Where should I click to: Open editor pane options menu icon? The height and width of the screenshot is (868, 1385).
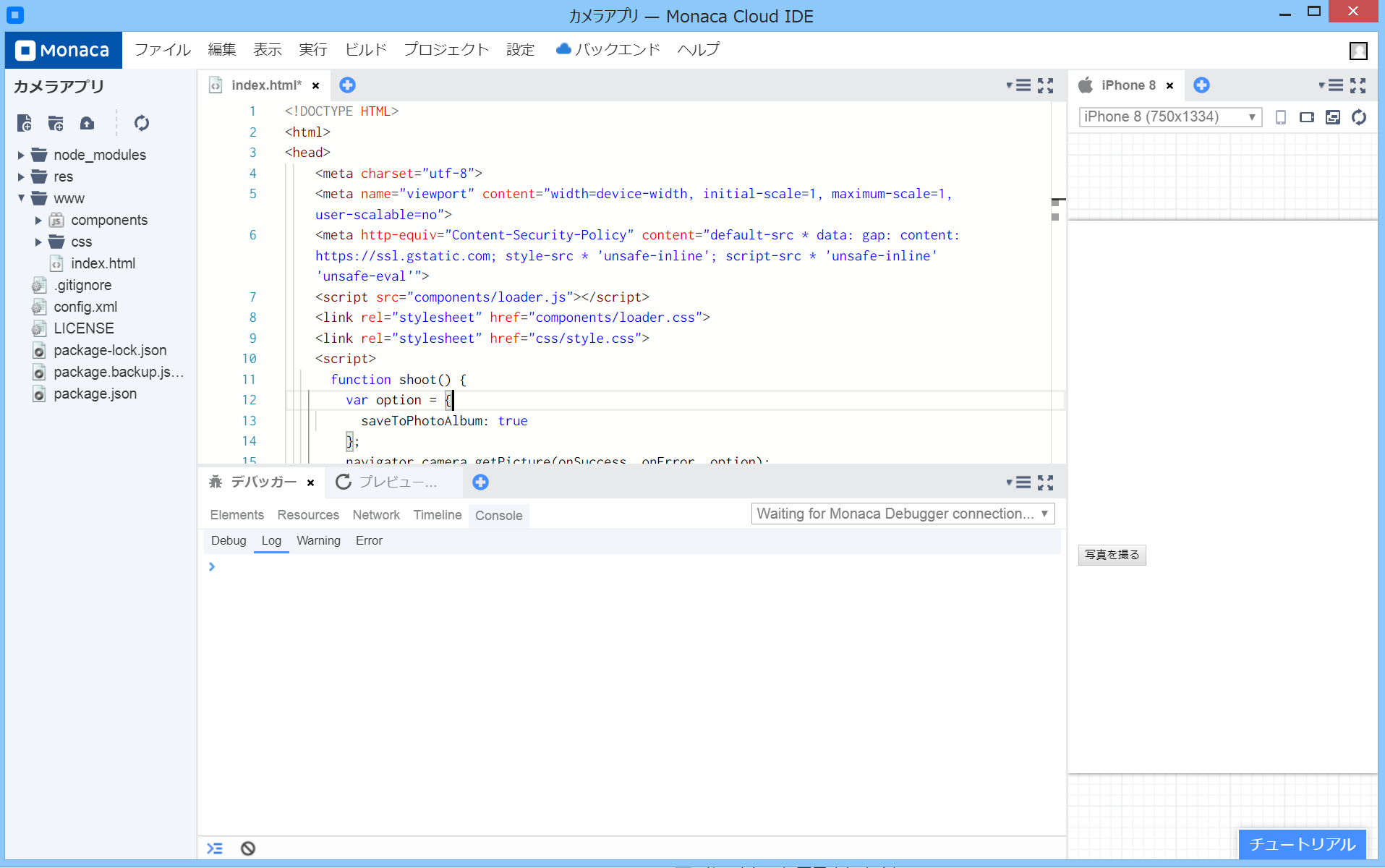pos(1018,85)
